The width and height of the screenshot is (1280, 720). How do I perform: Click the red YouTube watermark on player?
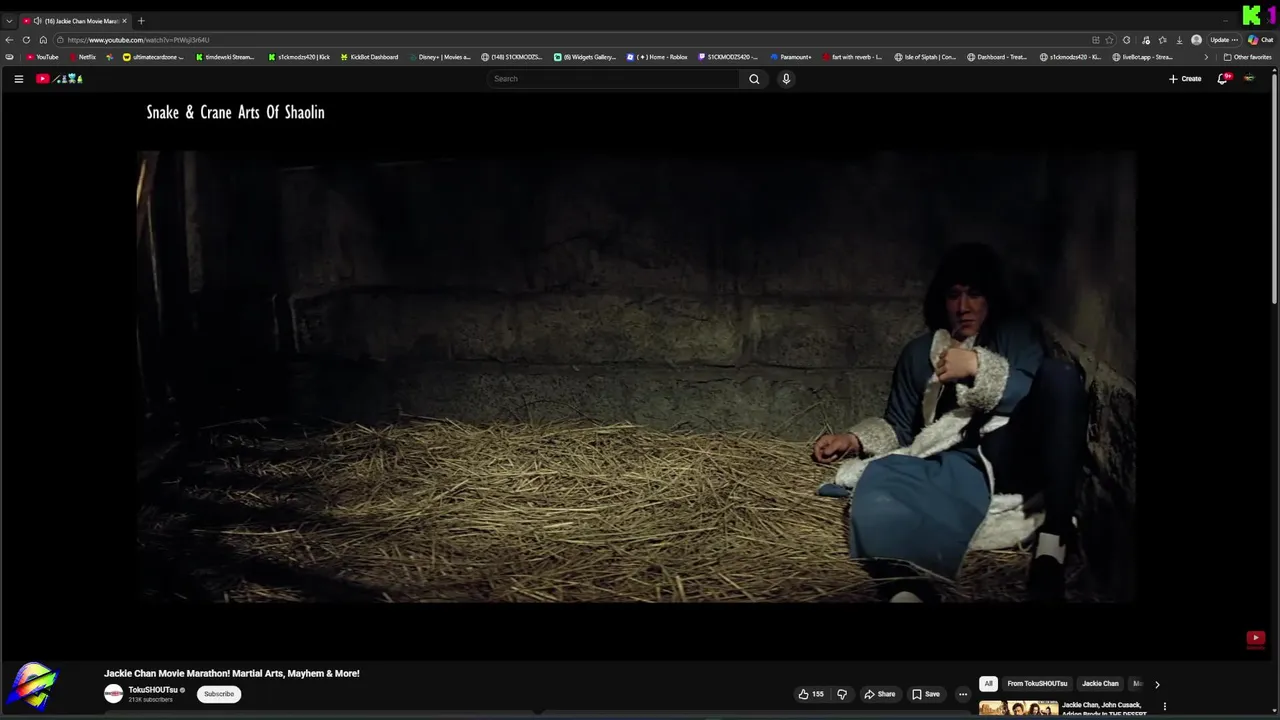[1256, 638]
